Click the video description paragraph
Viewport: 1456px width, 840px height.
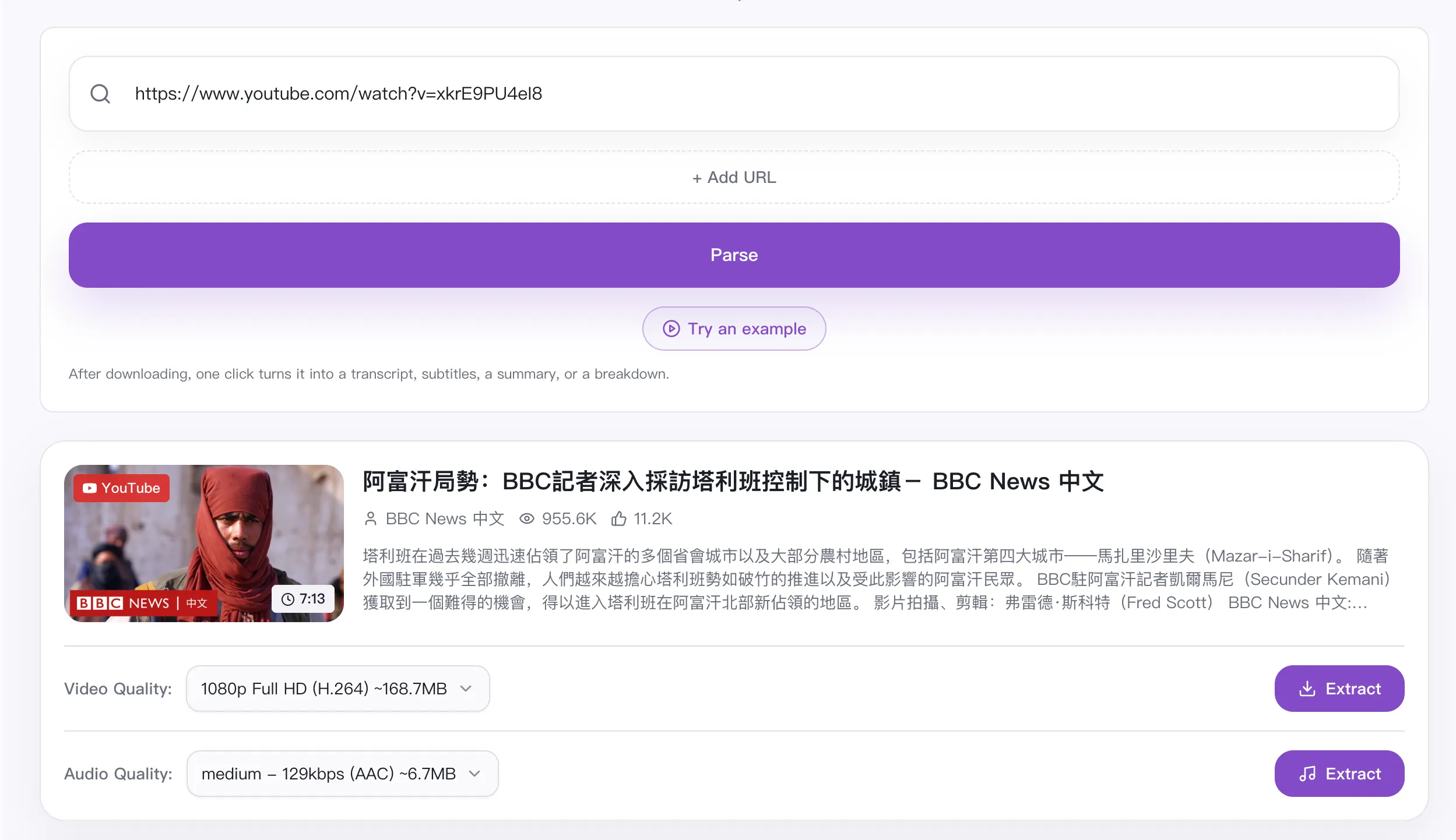(x=877, y=579)
